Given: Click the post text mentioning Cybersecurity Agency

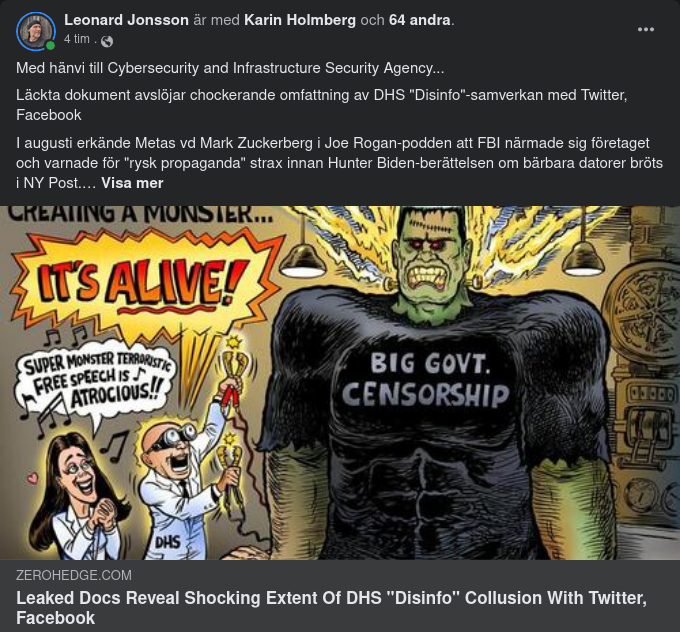Looking at the screenshot, I should click(x=230, y=68).
